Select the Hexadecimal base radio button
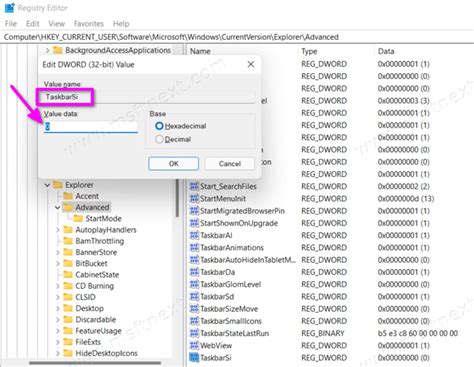Screen dimensions: 474x367 pos(159,126)
